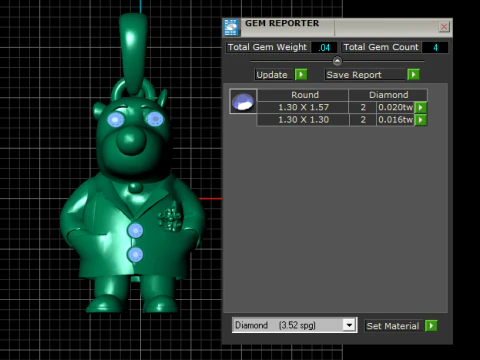The image size is (480, 360).
Task: Click the Total Gem Weight label
Action: click(x=268, y=47)
